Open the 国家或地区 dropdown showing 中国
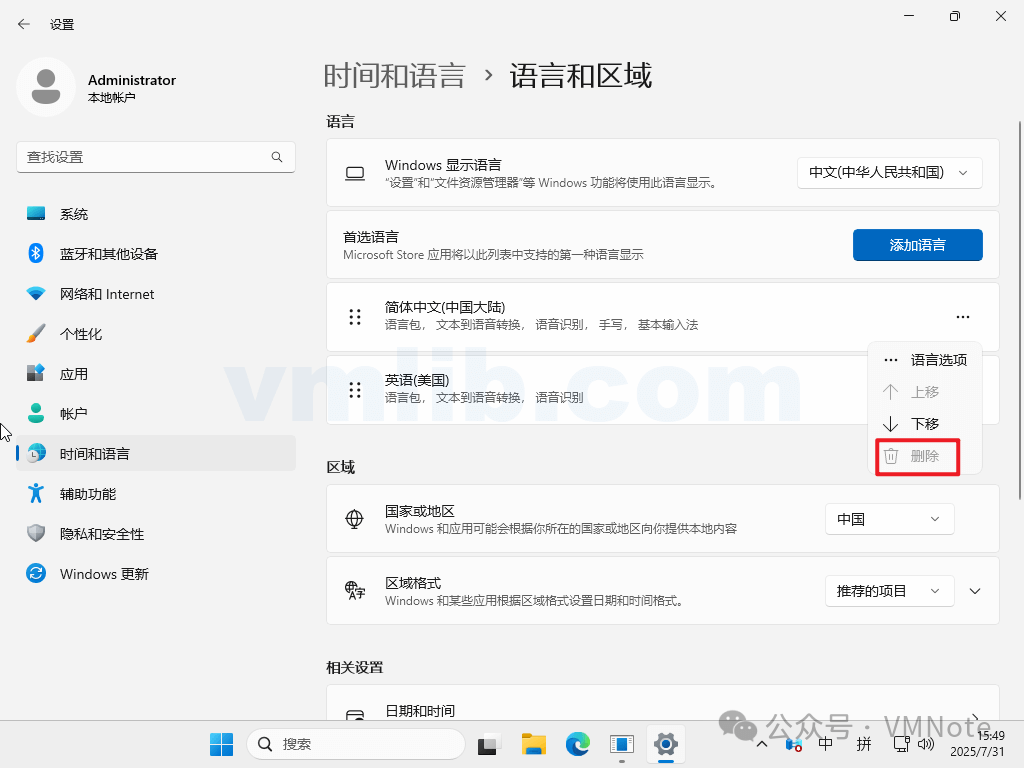The width and height of the screenshot is (1024, 768). tap(889, 519)
